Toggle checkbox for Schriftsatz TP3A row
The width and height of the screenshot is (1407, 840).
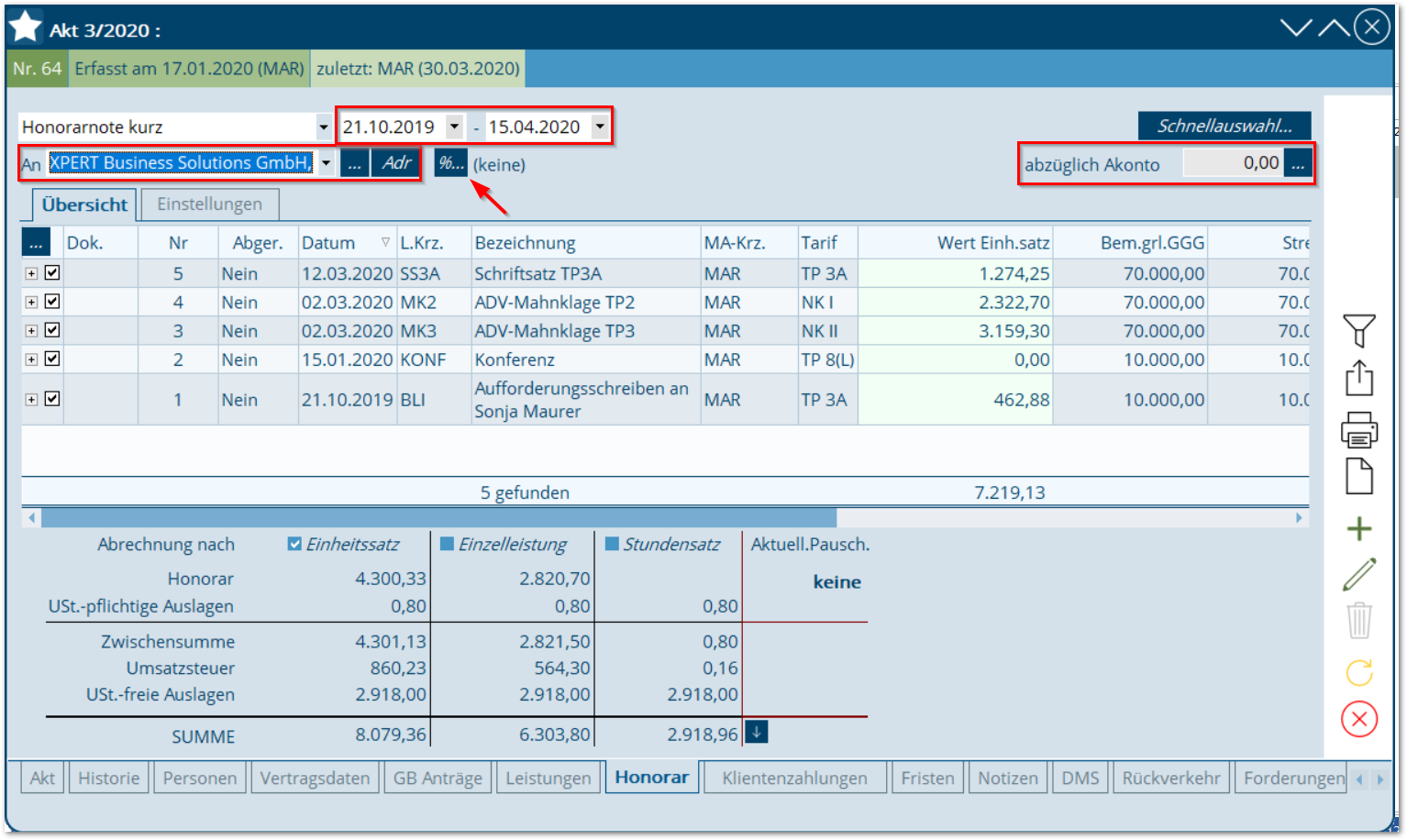tap(52, 272)
